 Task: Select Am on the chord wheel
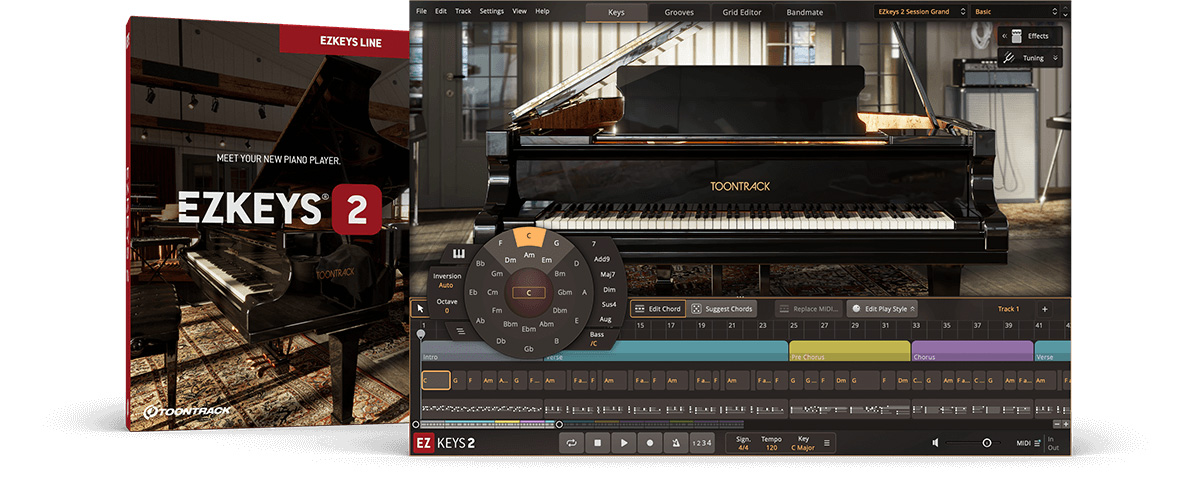pos(529,255)
